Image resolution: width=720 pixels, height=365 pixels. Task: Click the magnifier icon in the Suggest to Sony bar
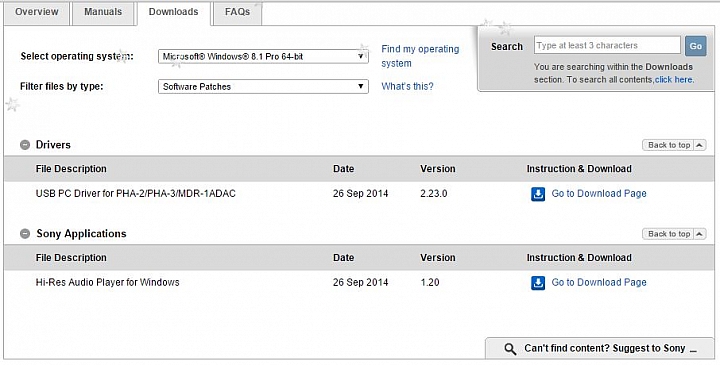[510, 349]
